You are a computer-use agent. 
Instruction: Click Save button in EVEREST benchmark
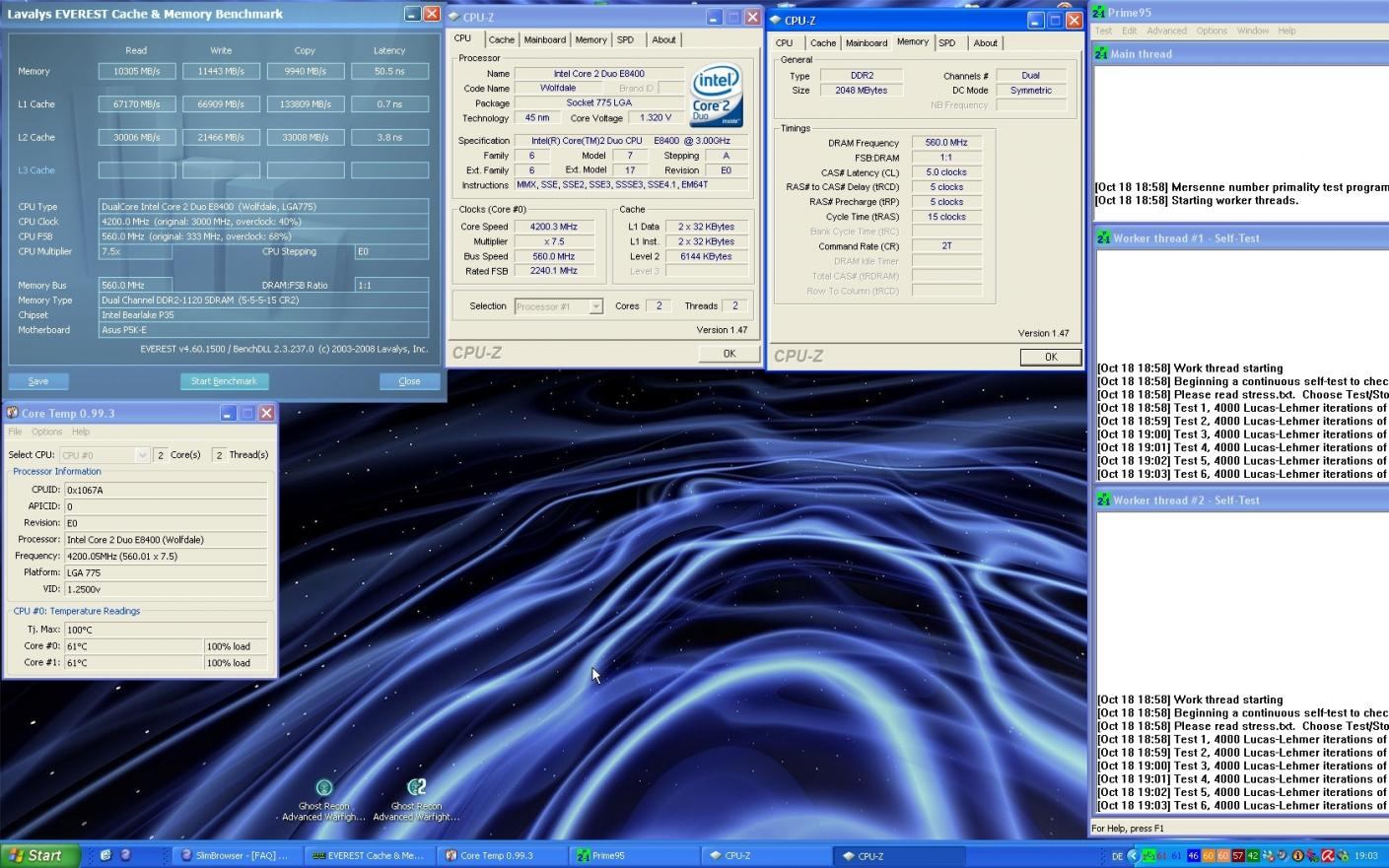[38, 381]
